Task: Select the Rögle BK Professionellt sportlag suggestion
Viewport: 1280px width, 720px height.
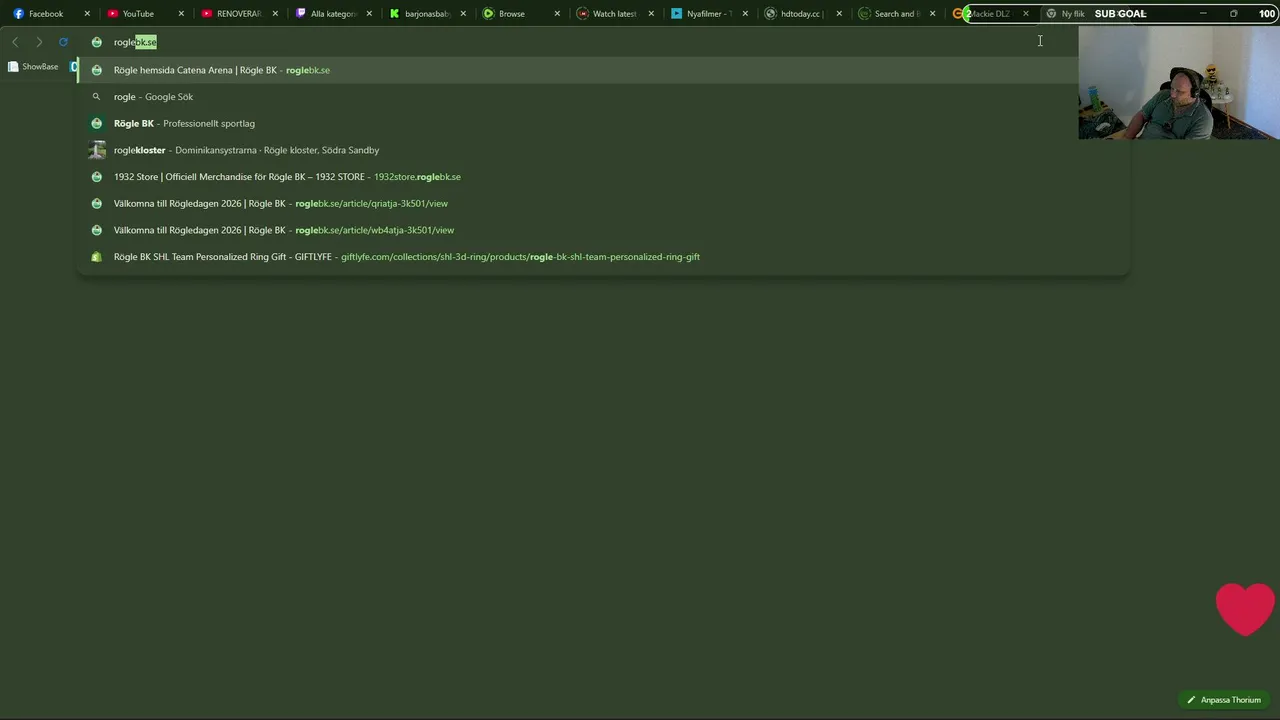Action: pos(603,123)
